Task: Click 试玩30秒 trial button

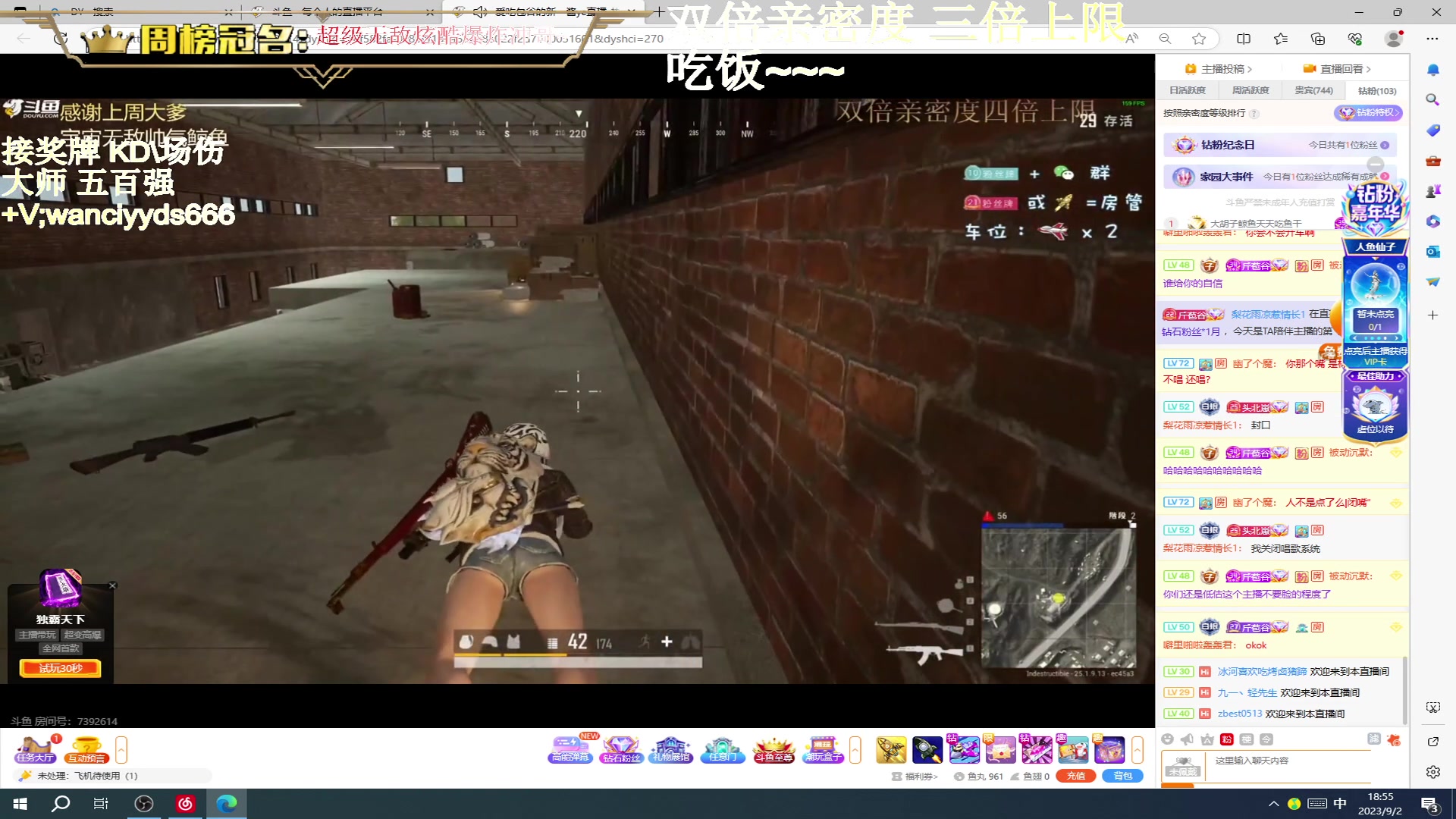Action: point(60,668)
